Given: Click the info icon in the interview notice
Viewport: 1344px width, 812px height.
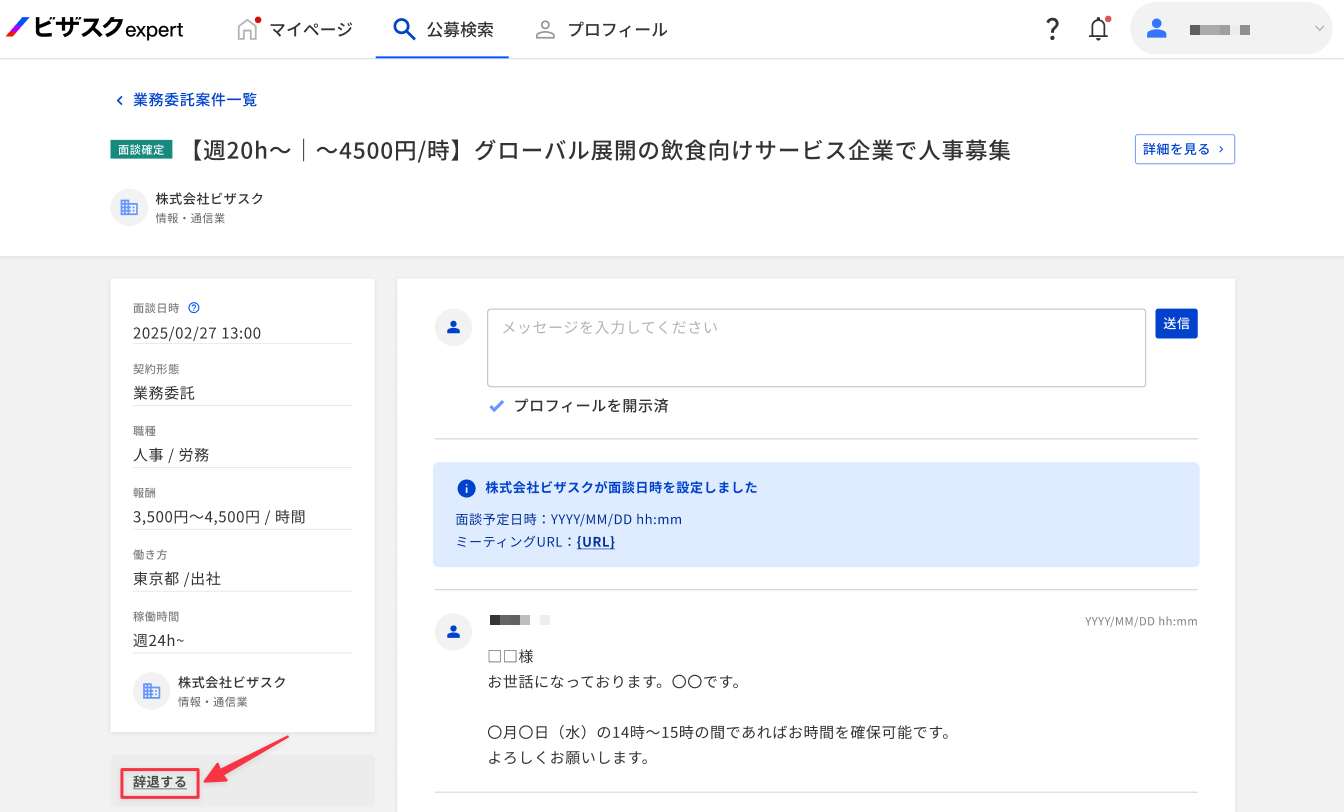Looking at the screenshot, I should 466,488.
